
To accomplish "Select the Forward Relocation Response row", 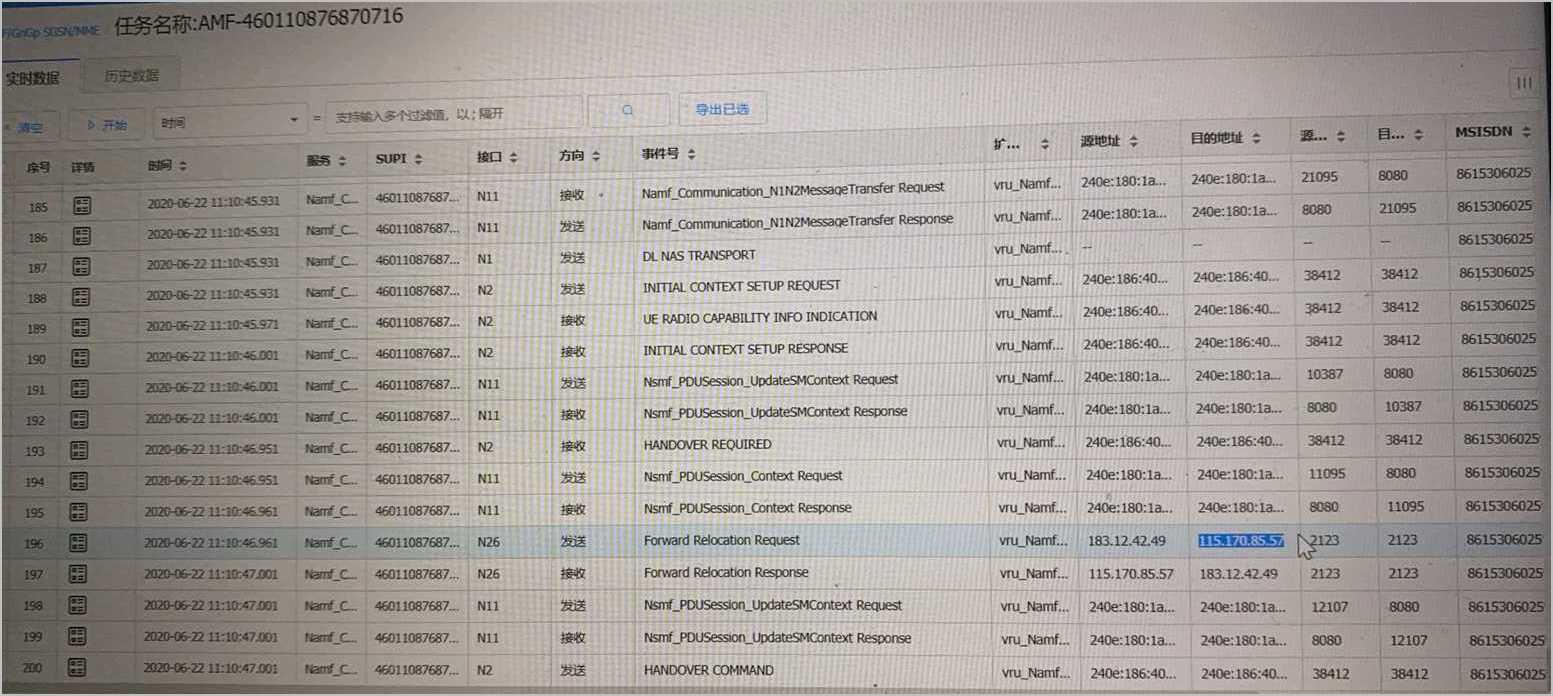I will [726, 573].
